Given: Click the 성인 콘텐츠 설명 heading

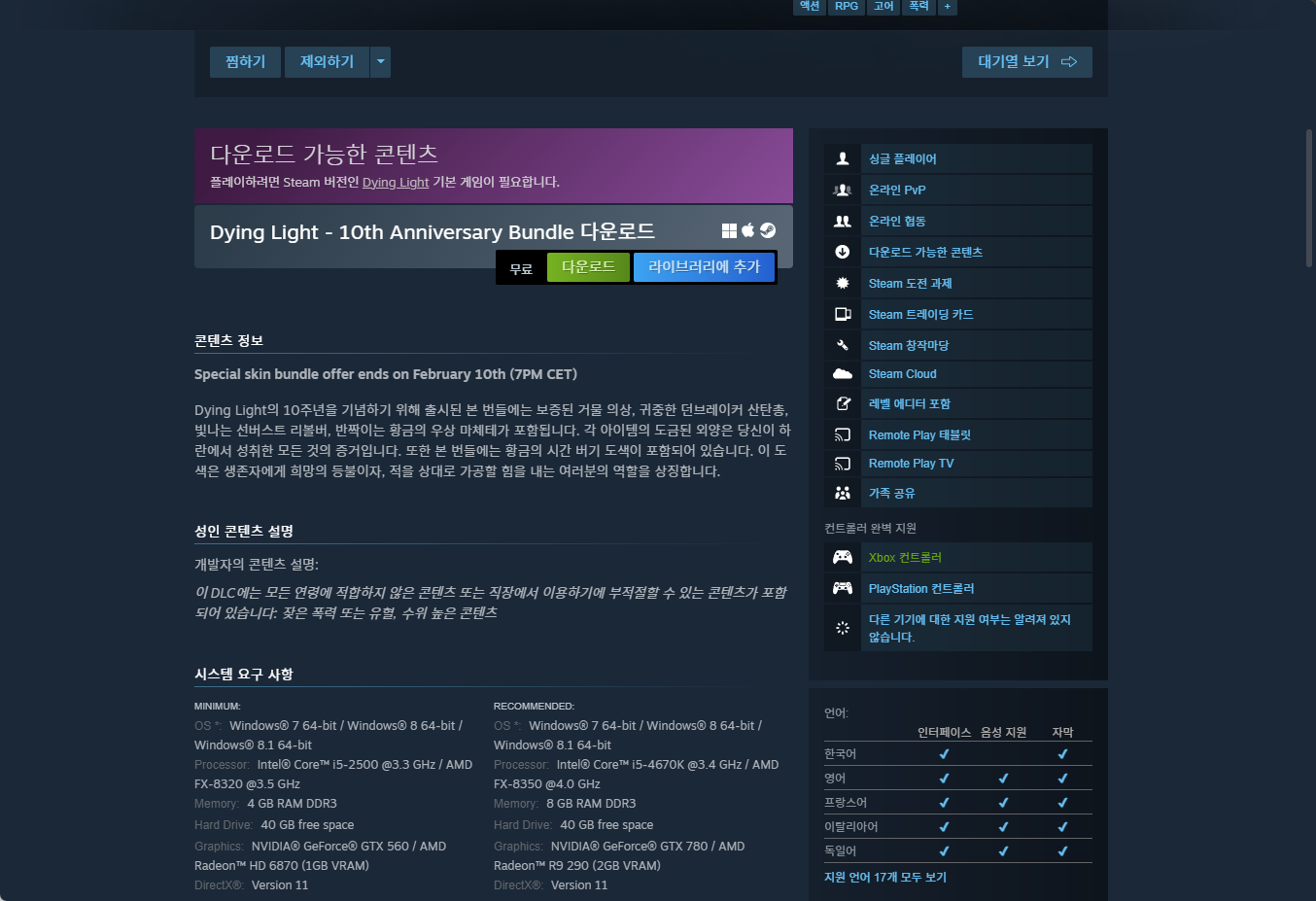Looking at the screenshot, I should 244,531.
